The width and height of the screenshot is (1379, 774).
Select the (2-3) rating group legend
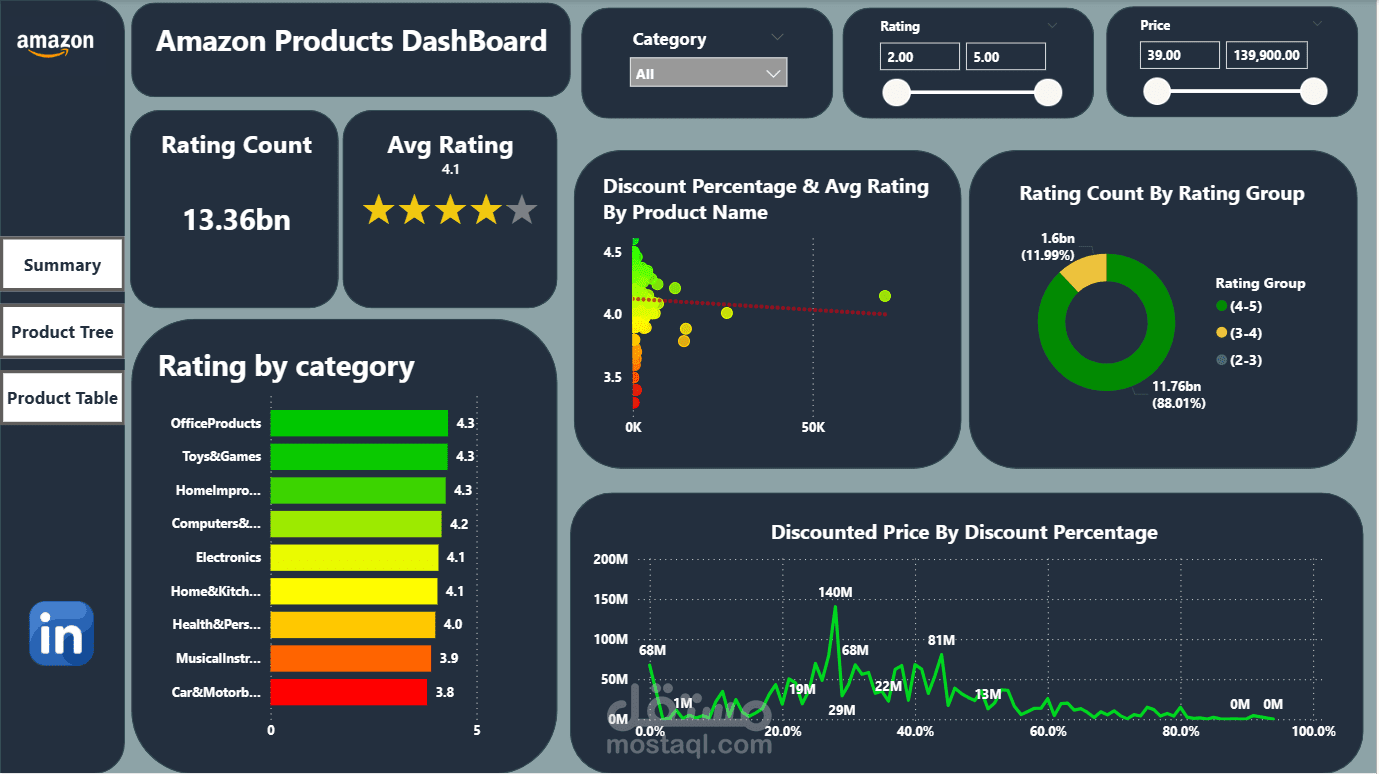point(1240,360)
